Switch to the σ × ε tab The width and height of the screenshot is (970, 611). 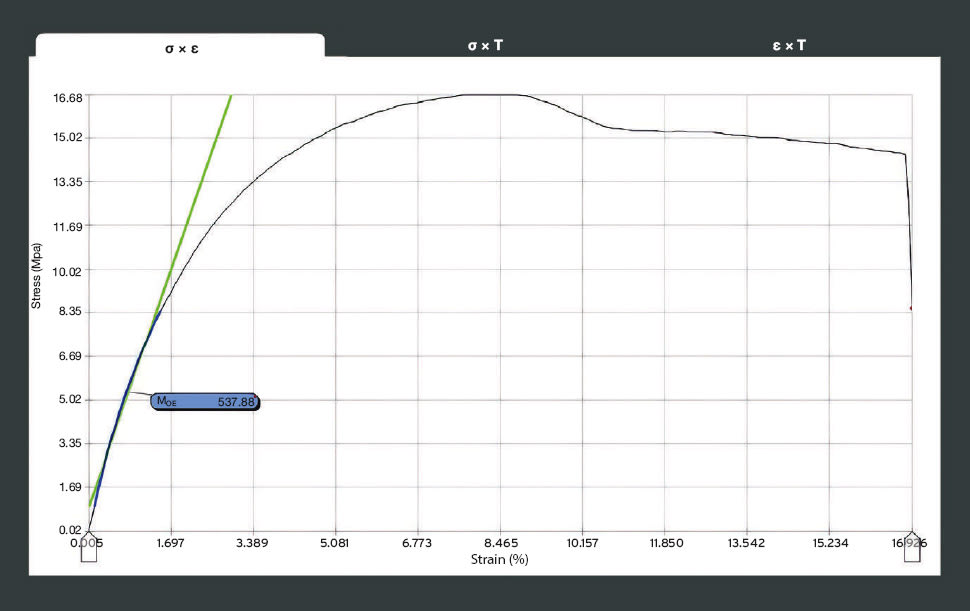[x=180, y=47]
